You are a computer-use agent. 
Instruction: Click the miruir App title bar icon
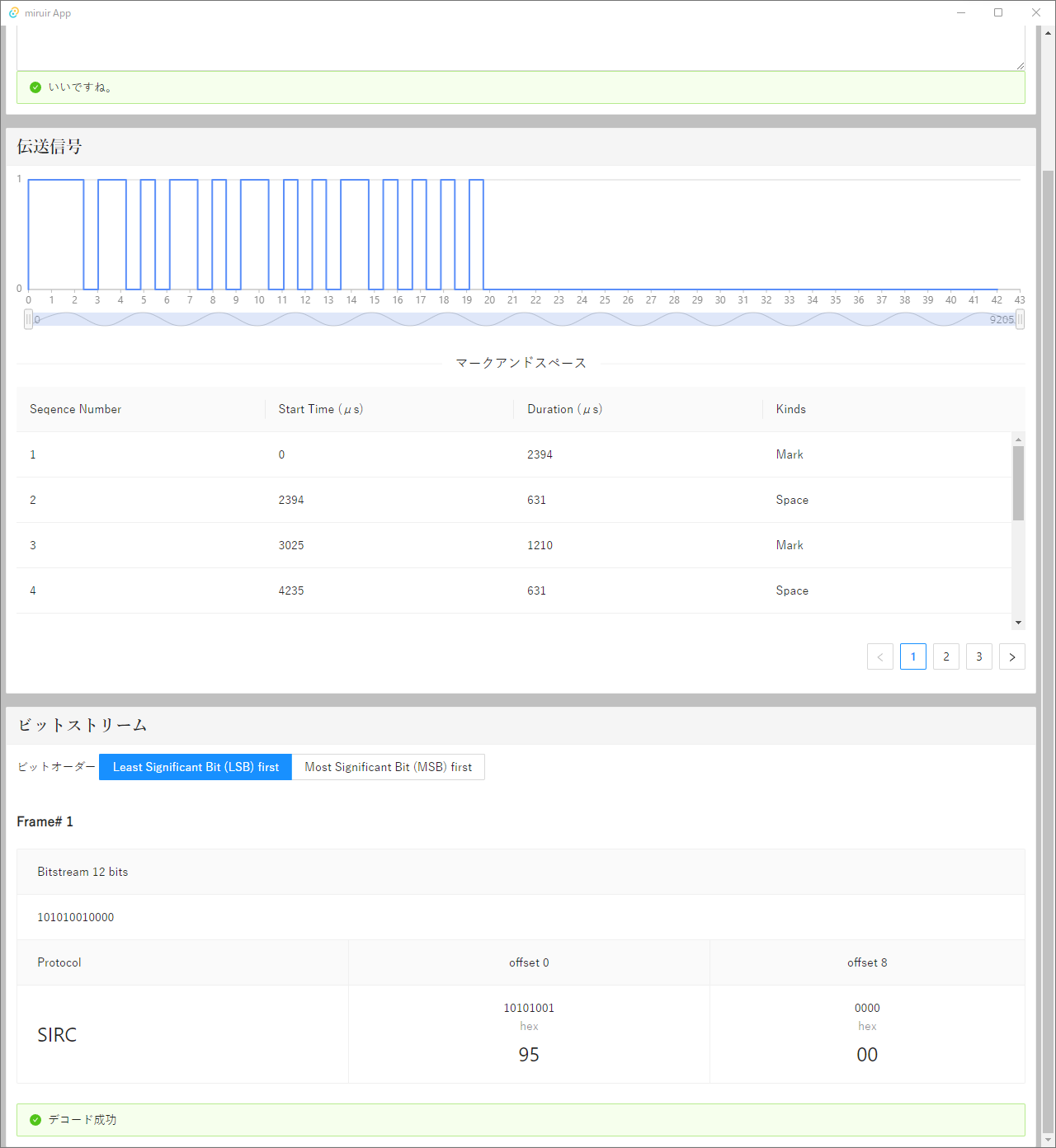click(x=13, y=13)
